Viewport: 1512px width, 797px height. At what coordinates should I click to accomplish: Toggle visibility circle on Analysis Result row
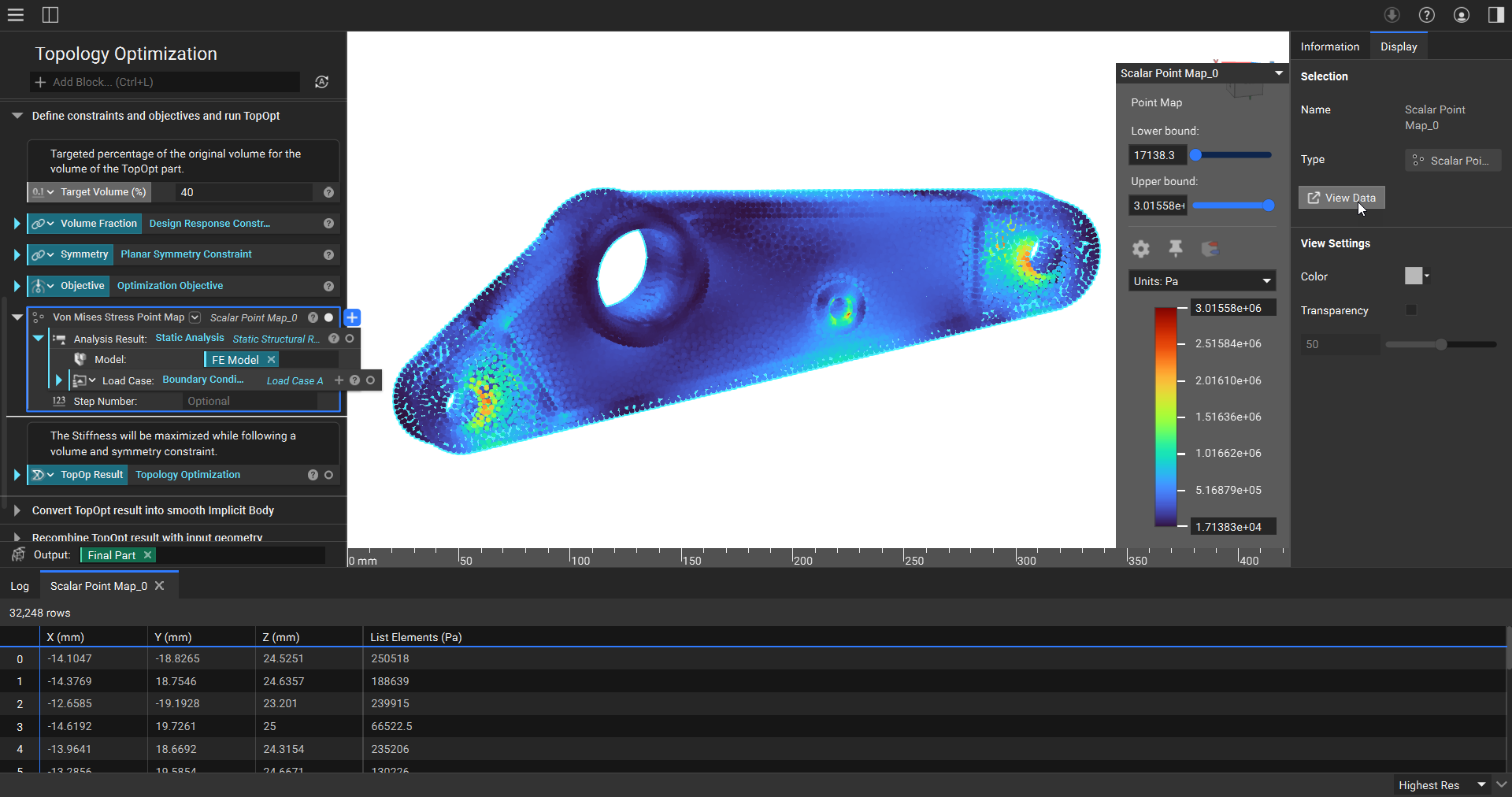[350, 339]
